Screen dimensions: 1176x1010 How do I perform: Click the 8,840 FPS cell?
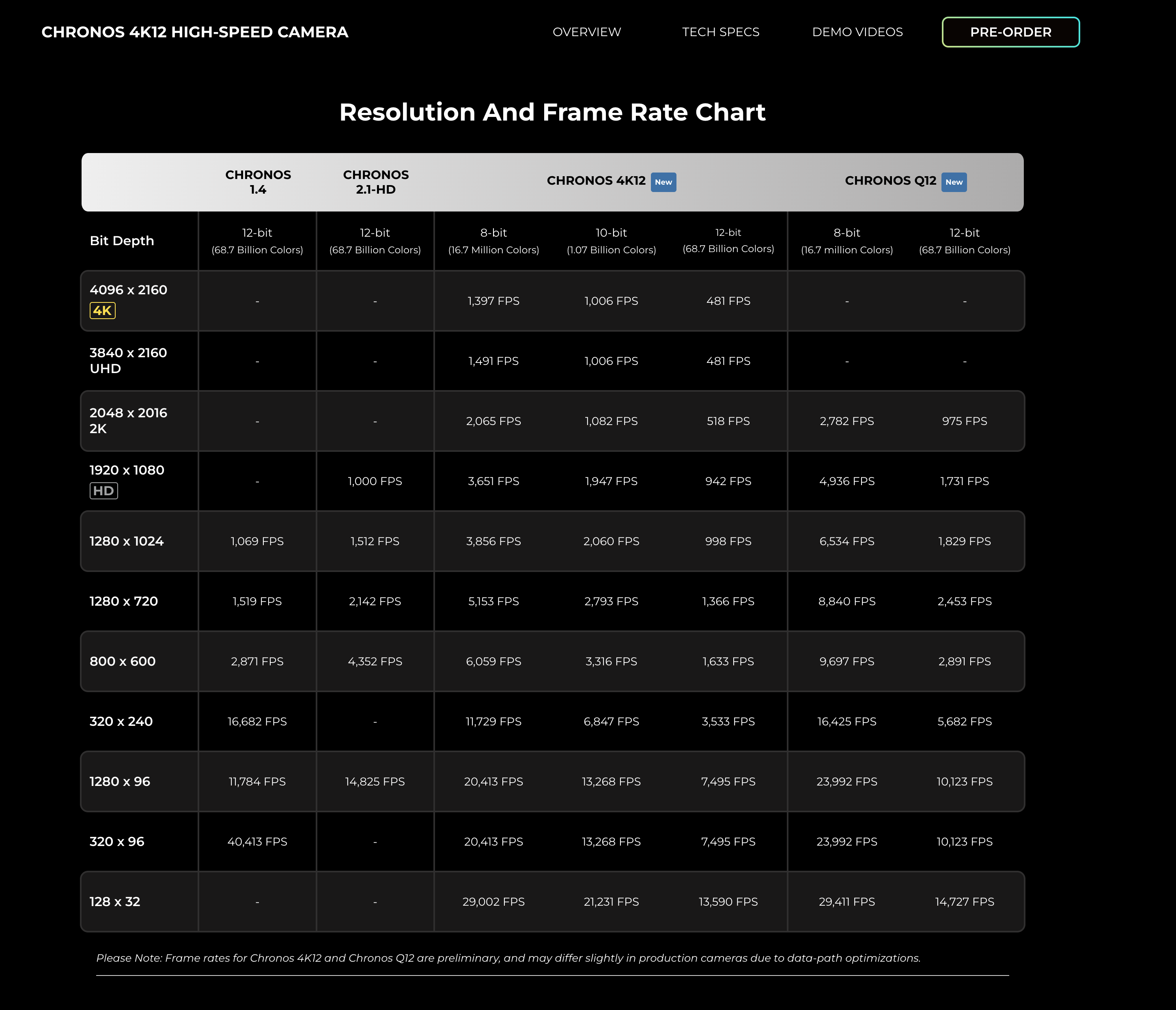tap(847, 601)
